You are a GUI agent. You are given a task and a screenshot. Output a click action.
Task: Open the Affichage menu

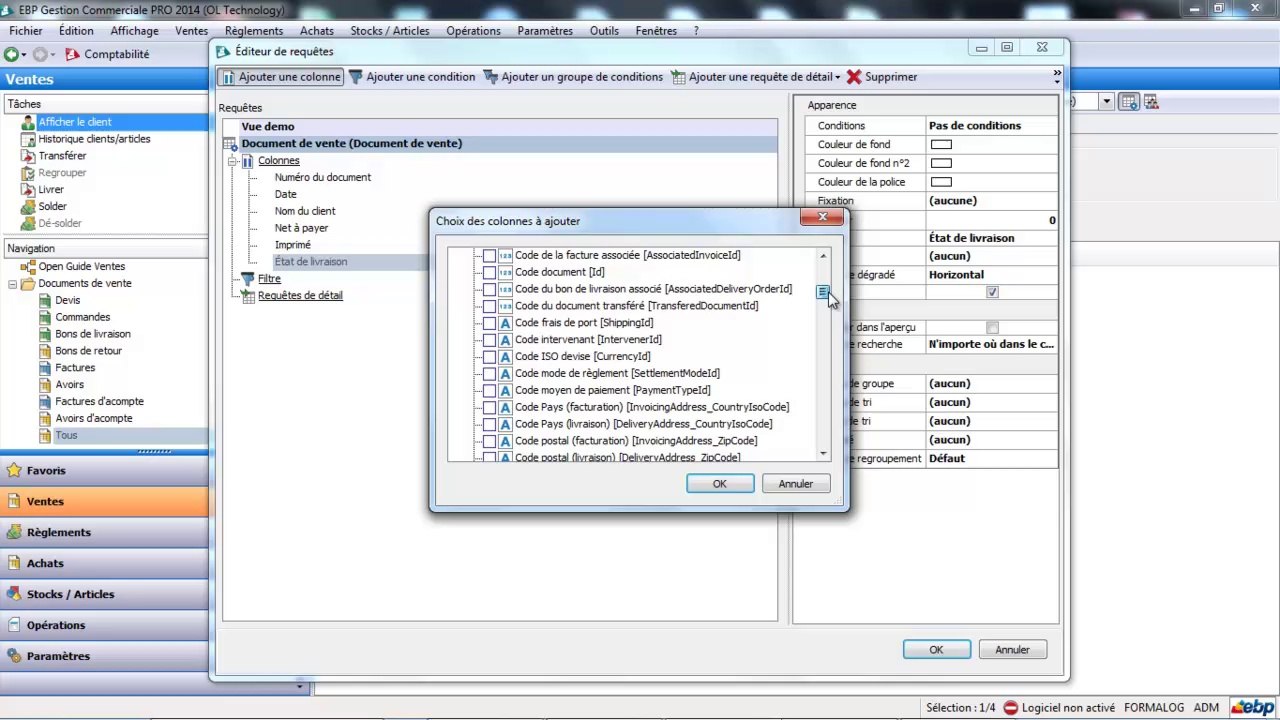pos(134,31)
